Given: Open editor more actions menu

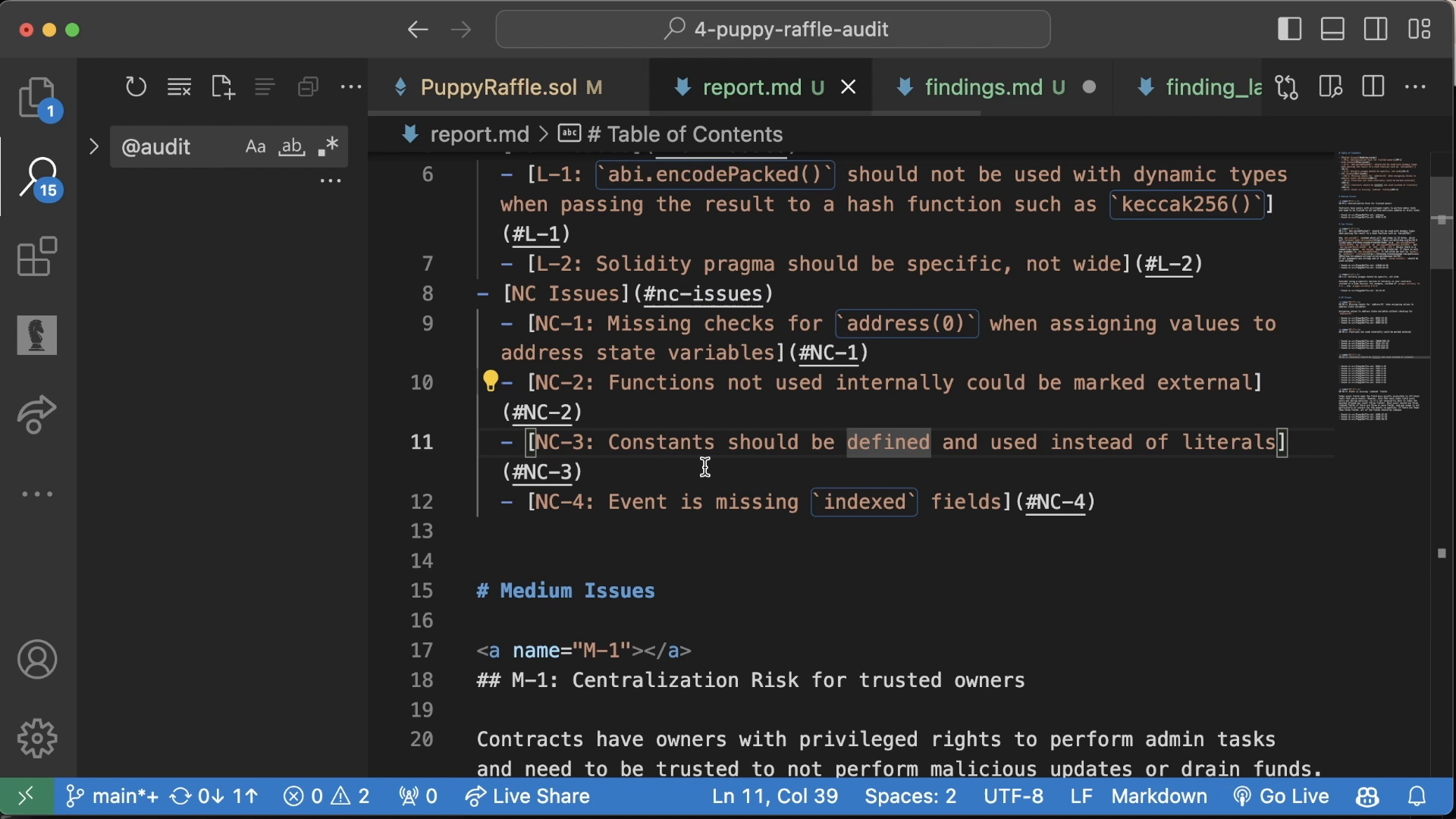Looking at the screenshot, I should [x=1416, y=87].
